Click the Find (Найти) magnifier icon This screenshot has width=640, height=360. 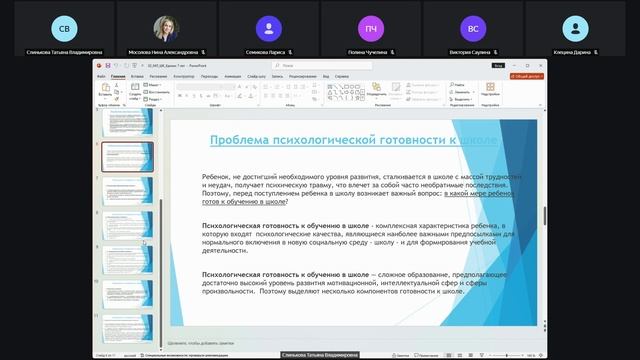[x=451, y=84]
